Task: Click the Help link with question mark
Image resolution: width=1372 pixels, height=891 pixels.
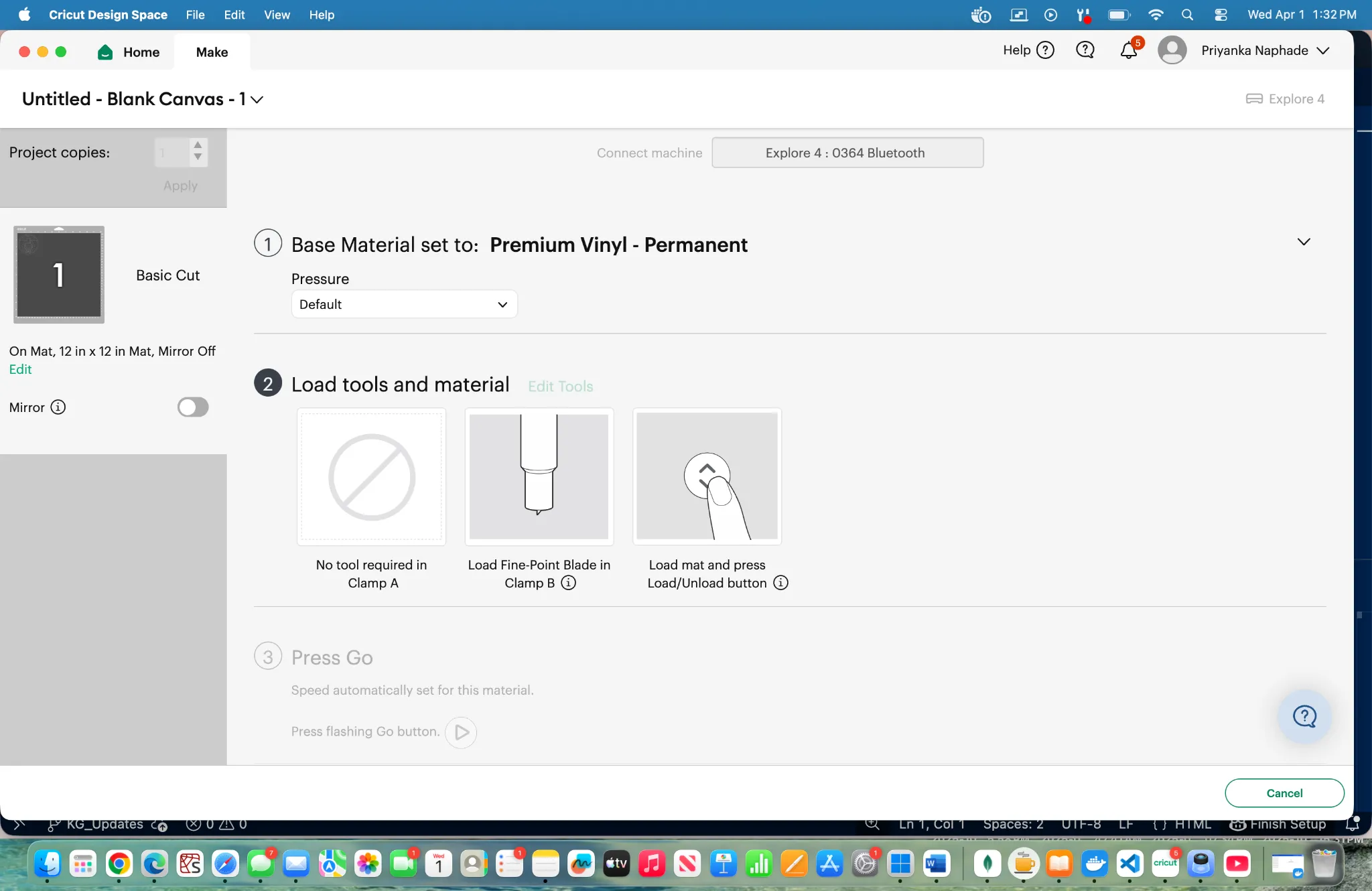Action: pyautogui.click(x=1028, y=50)
